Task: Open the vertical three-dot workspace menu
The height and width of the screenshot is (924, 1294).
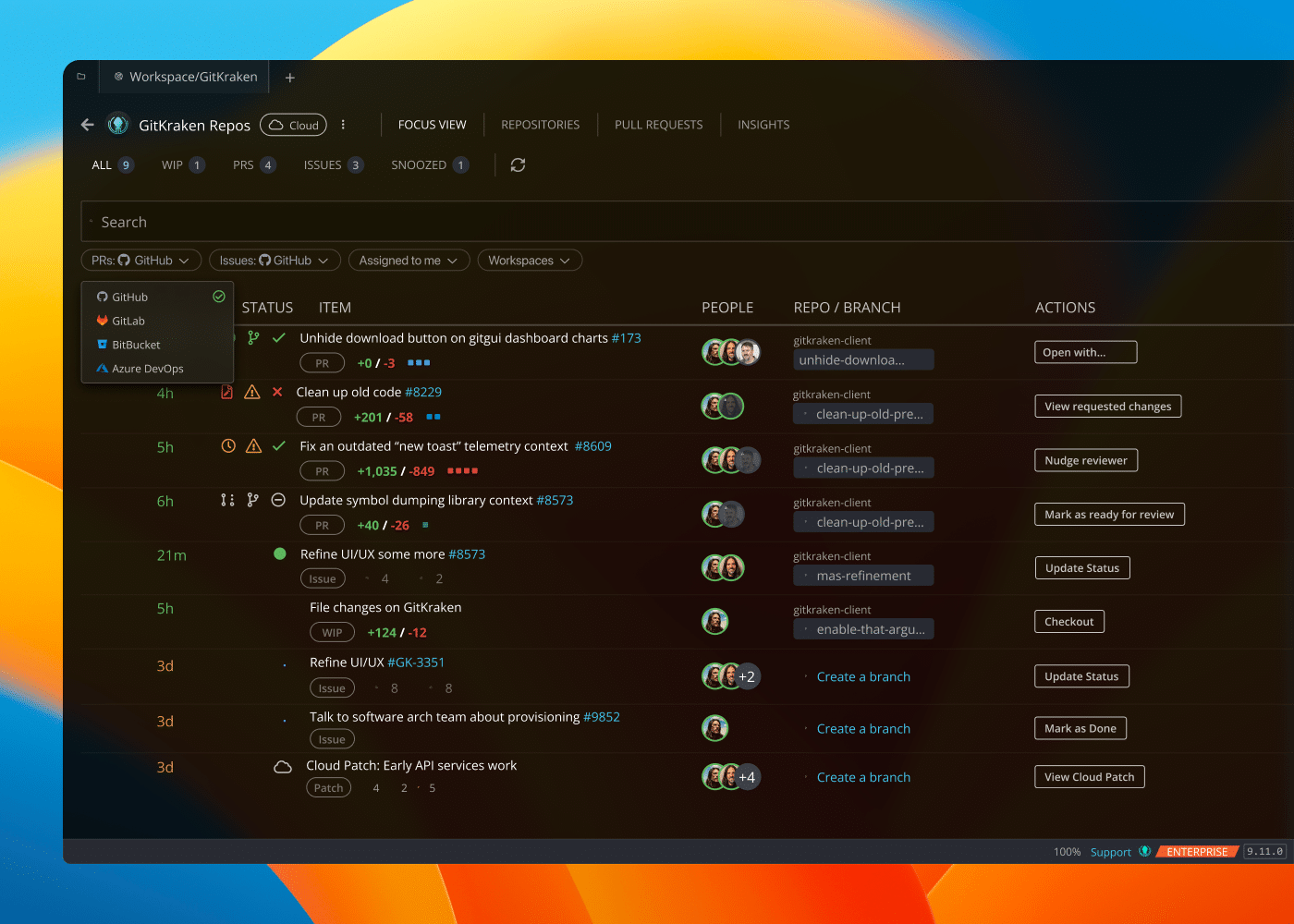Action: coord(343,125)
